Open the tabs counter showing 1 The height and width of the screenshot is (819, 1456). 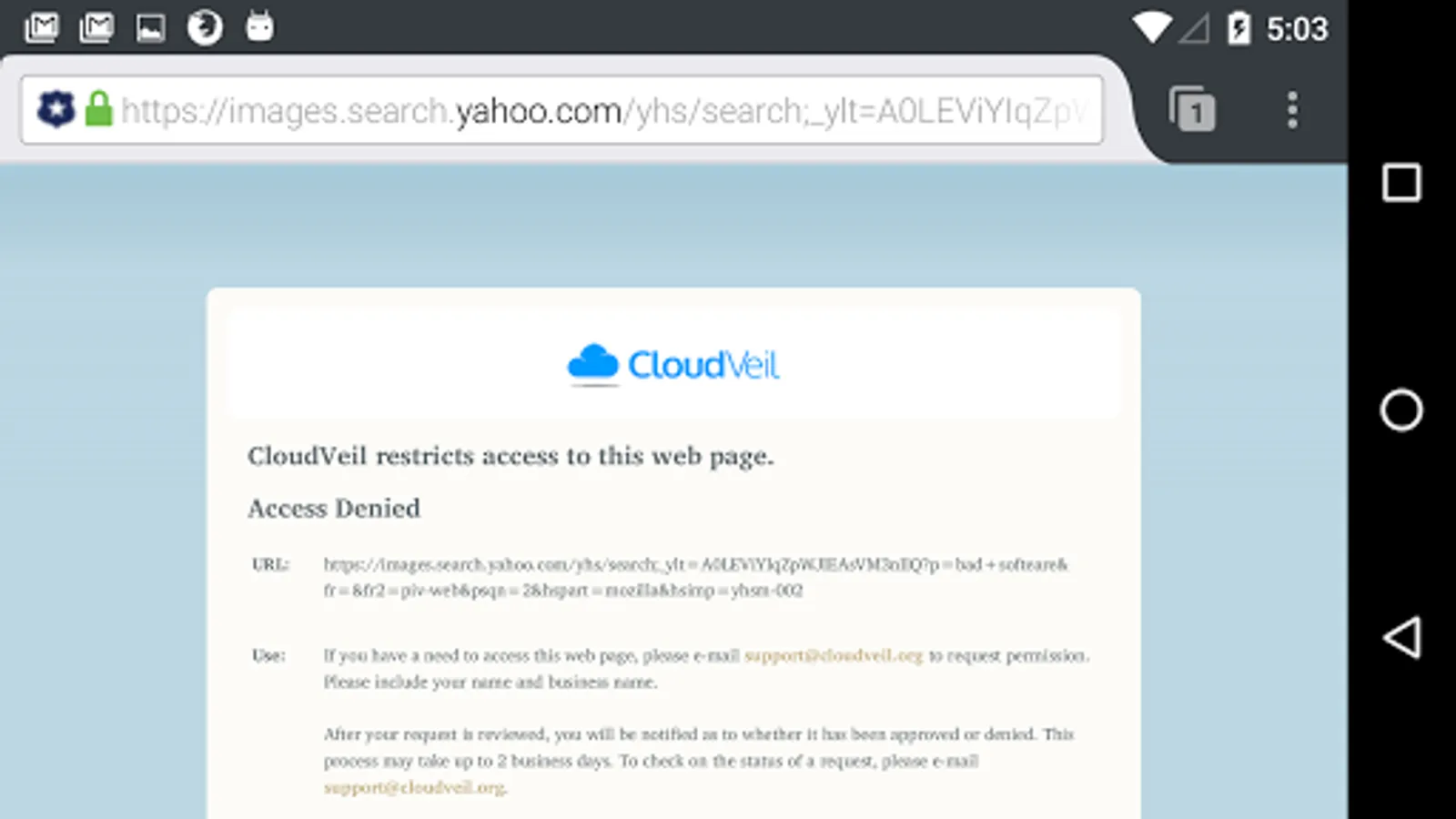1192,109
